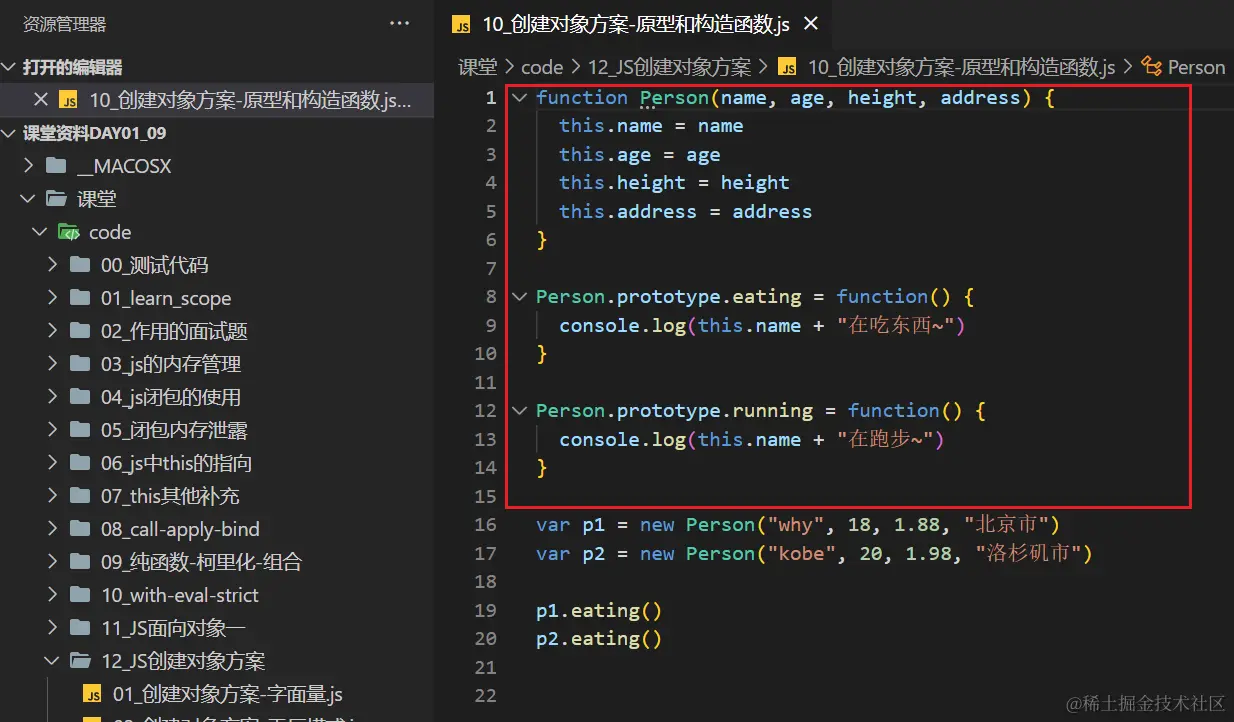
Task: Expand the 00_测试代码 folder chevron
Action: coord(52,265)
